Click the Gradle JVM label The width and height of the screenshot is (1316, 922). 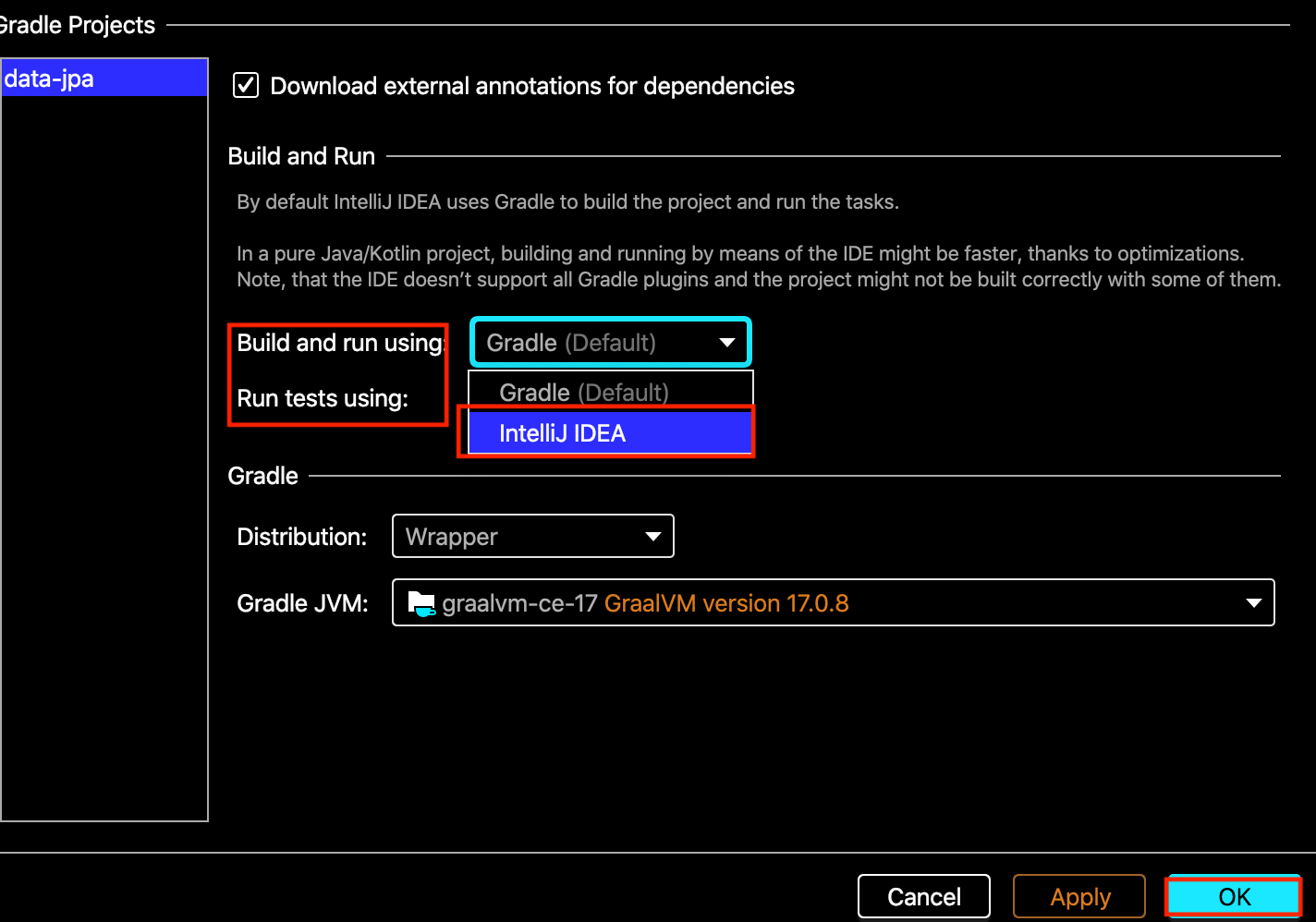coord(303,603)
